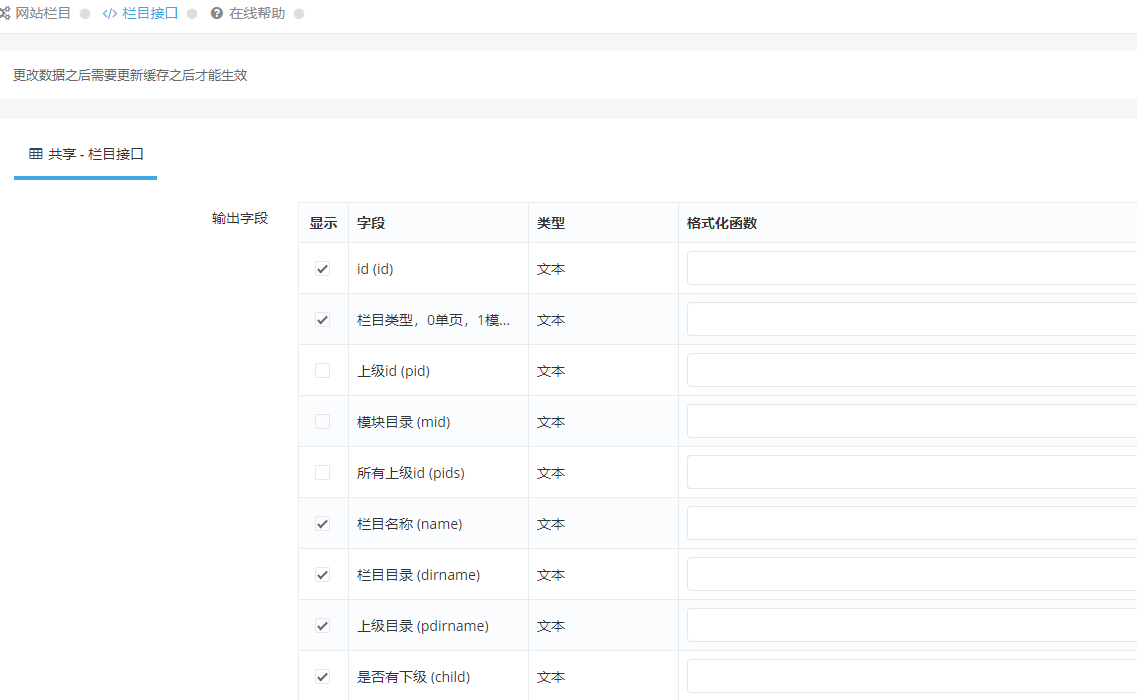Check the 所有上级id (pids) display checkbox
Screen dimensions: 1137x700
[x=323, y=473]
